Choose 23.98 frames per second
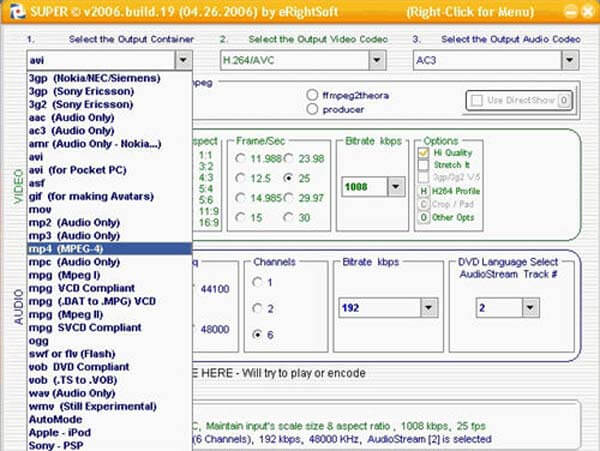The height and width of the screenshot is (451, 600). pyautogui.click(x=289, y=158)
